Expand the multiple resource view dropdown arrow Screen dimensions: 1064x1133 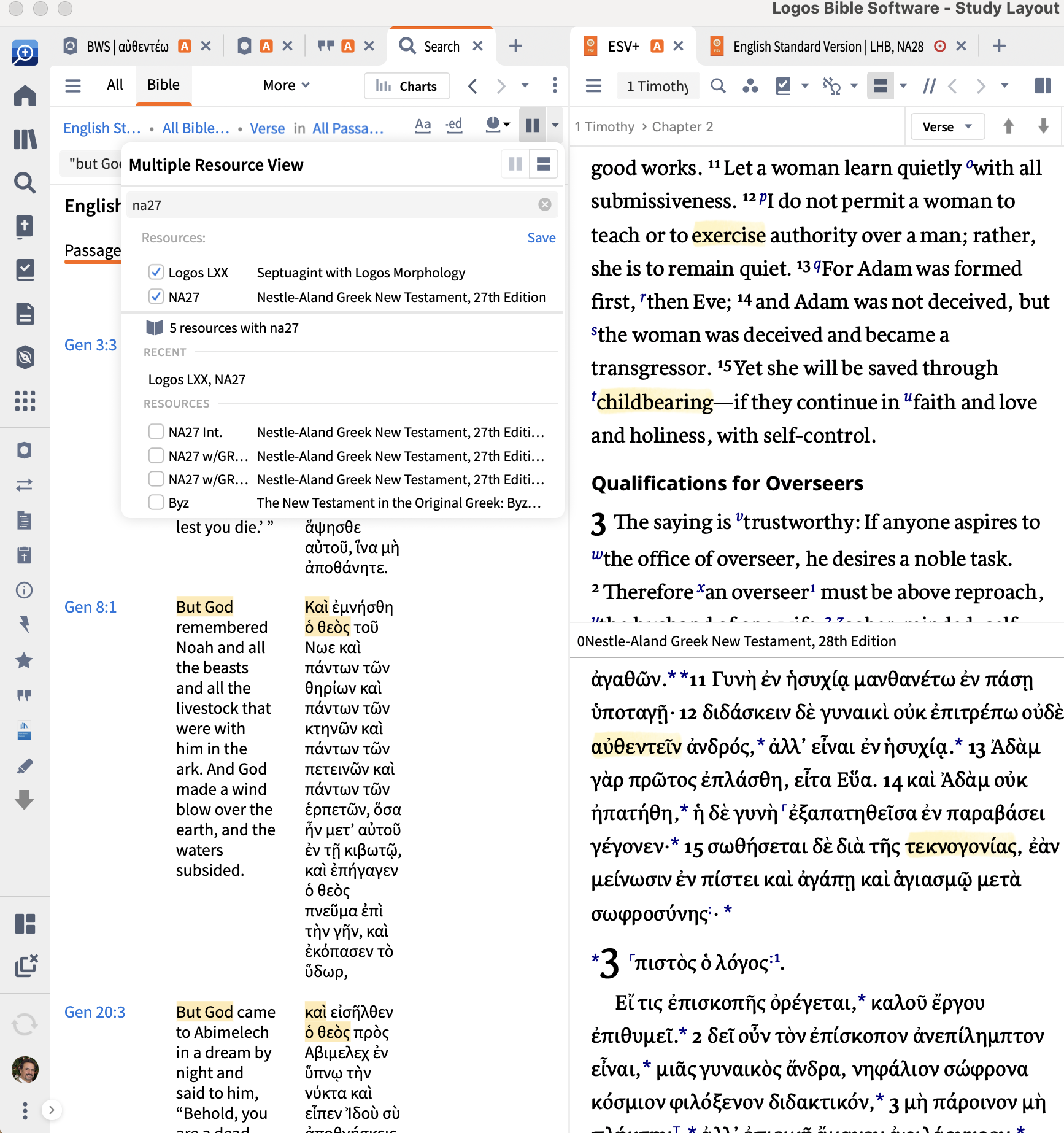click(x=555, y=125)
